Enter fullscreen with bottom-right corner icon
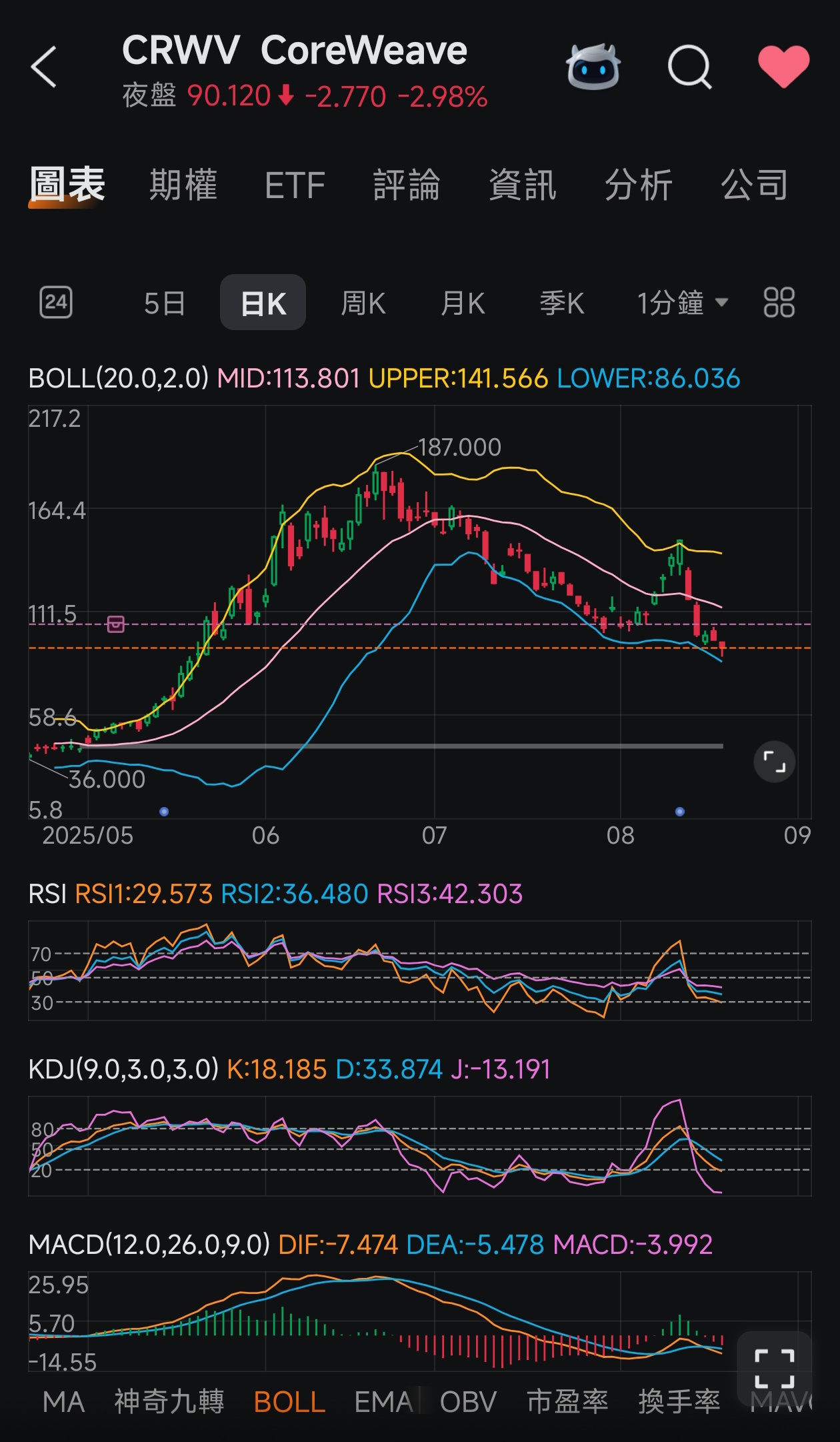This screenshot has height=1442, width=840. click(774, 1367)
